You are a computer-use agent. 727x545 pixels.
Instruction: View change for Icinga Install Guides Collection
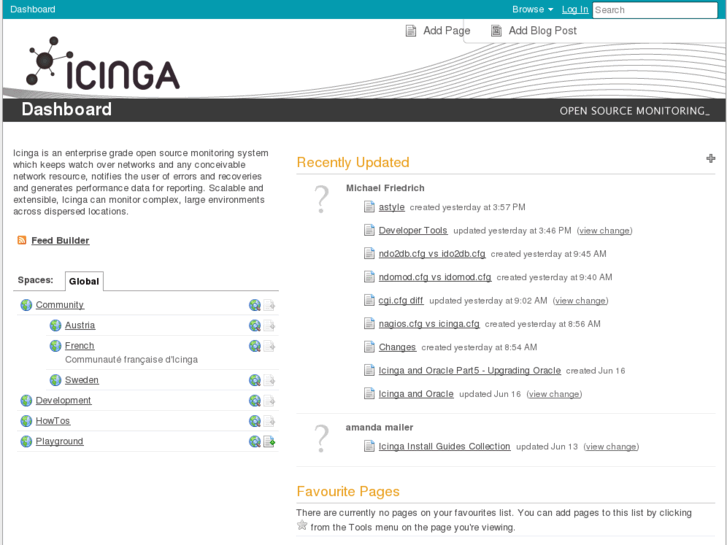coord(611,446)
